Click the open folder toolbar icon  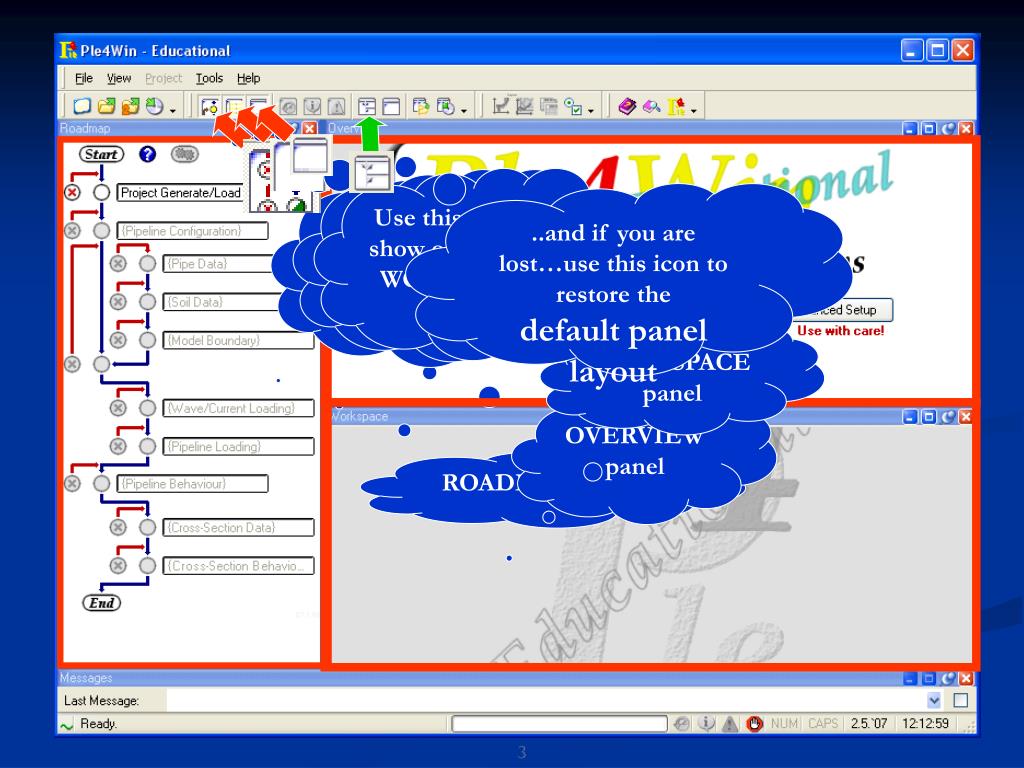[x=106, y=106]
